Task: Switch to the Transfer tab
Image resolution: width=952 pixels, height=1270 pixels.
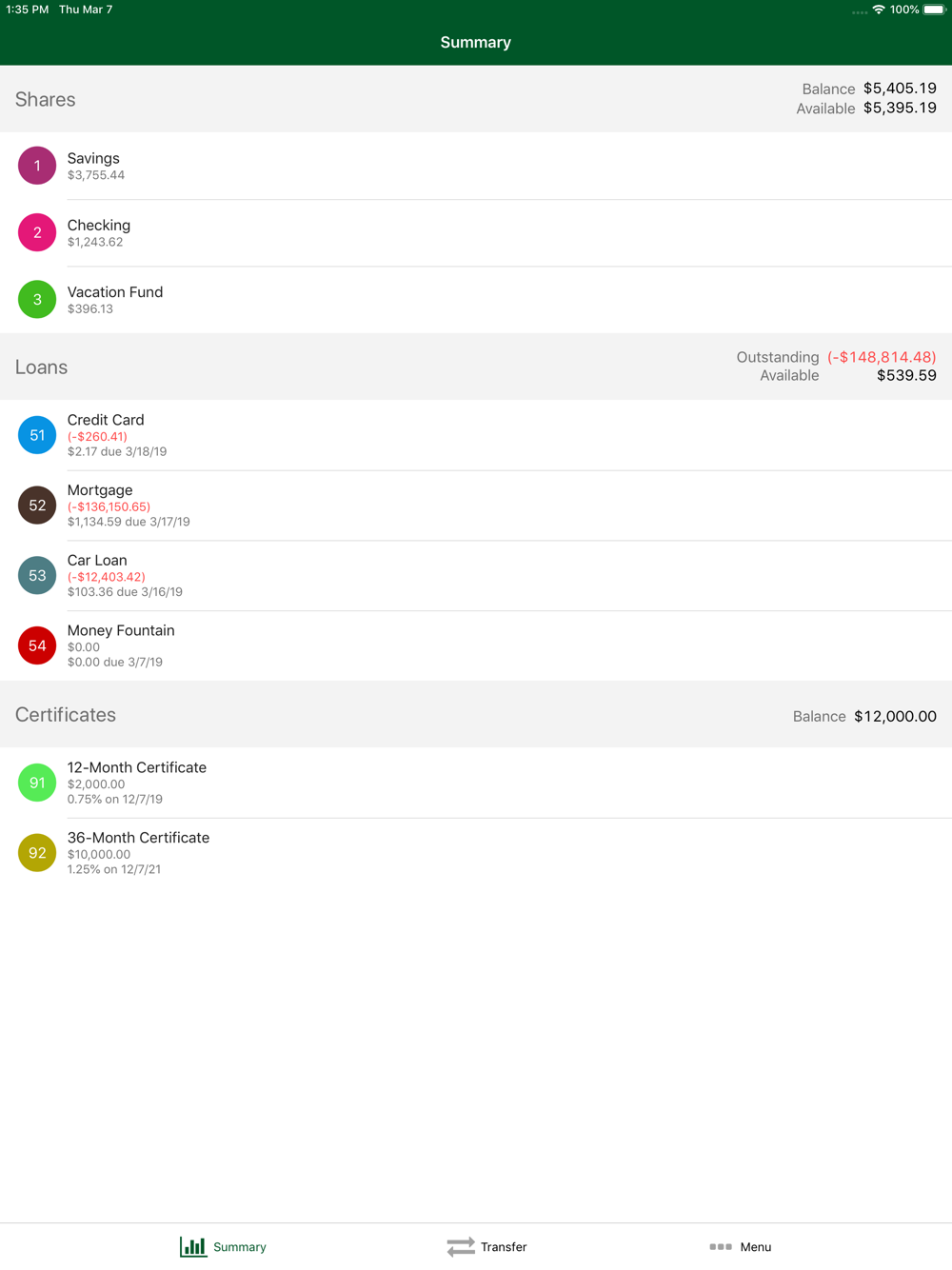Action: (x=486, y=1246)
